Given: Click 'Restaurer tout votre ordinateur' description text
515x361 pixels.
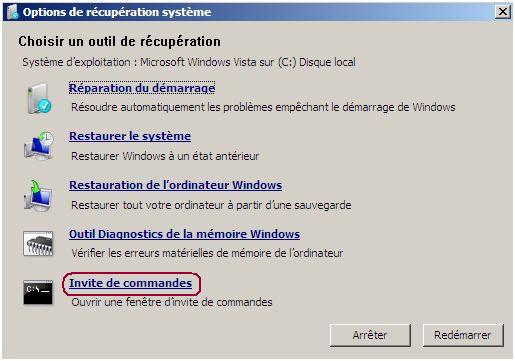Looking at the screenshot, I should tap(211, 205).
